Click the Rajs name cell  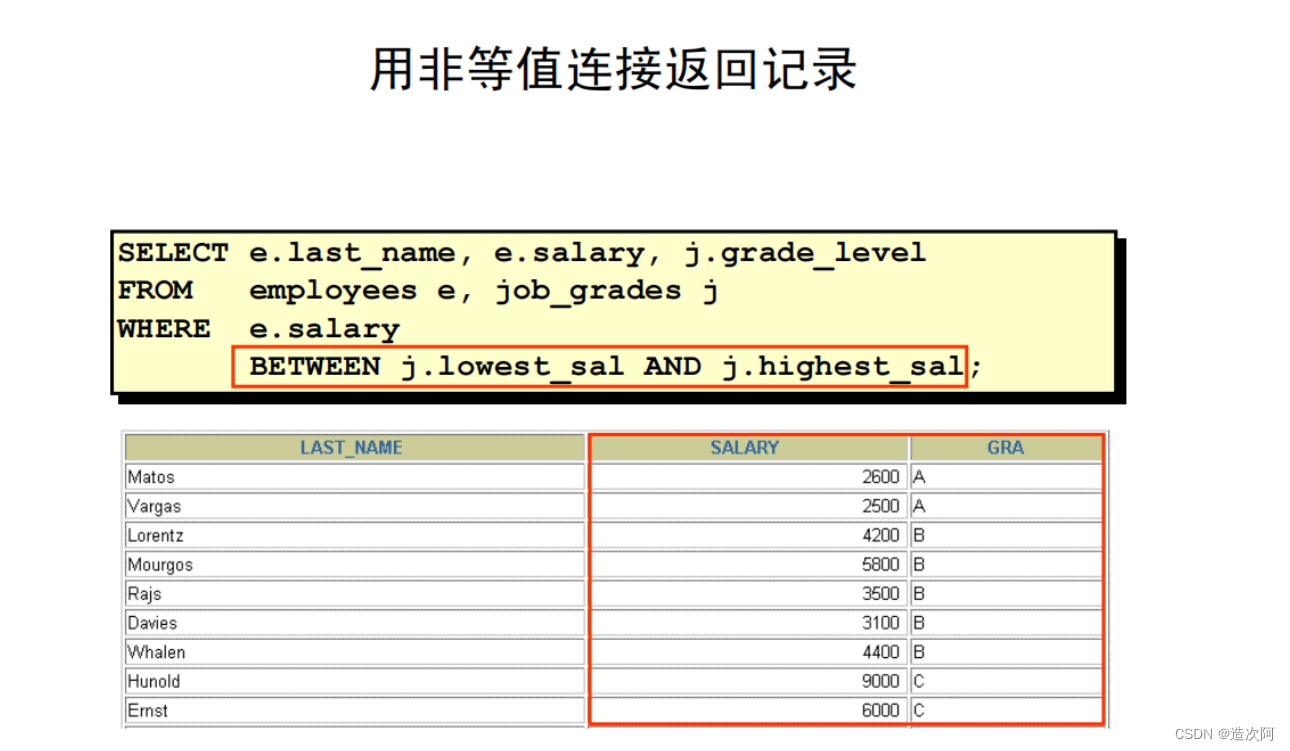pyautogui.click(x=355, y=593)
